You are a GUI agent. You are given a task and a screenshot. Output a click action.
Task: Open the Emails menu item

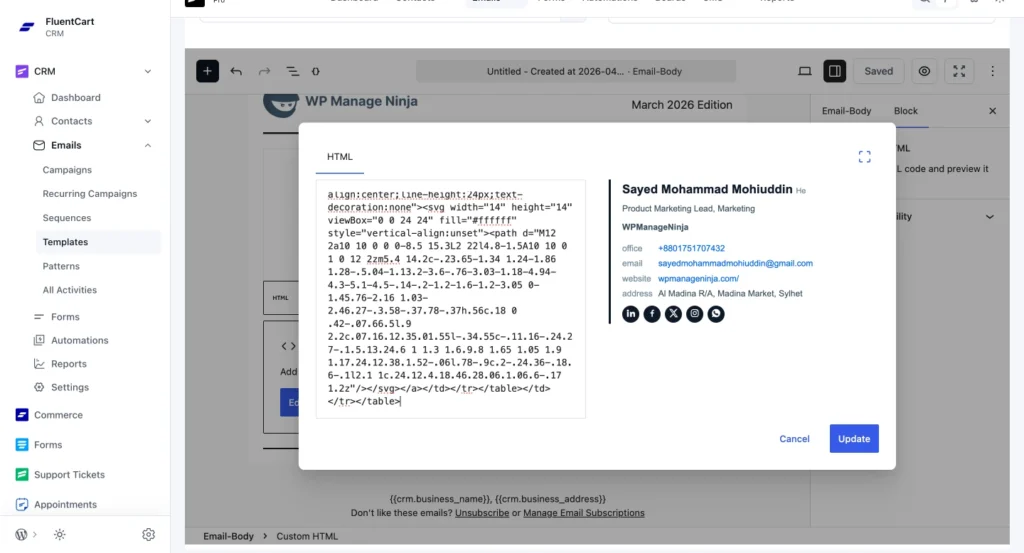(66, 145)
